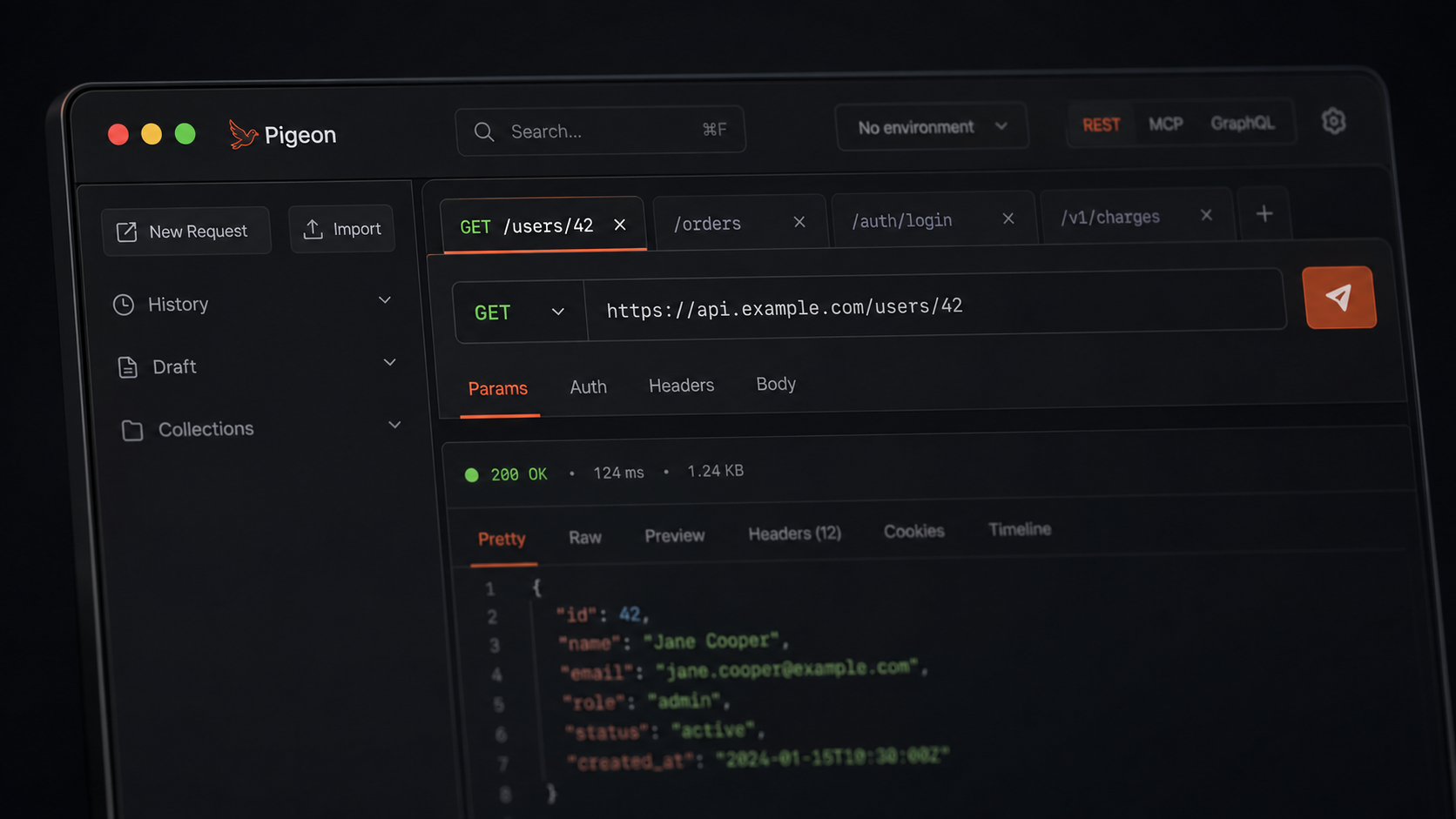Send the request with the paper plane button
Screen dimensions: 1456x819
(1339, 298)
